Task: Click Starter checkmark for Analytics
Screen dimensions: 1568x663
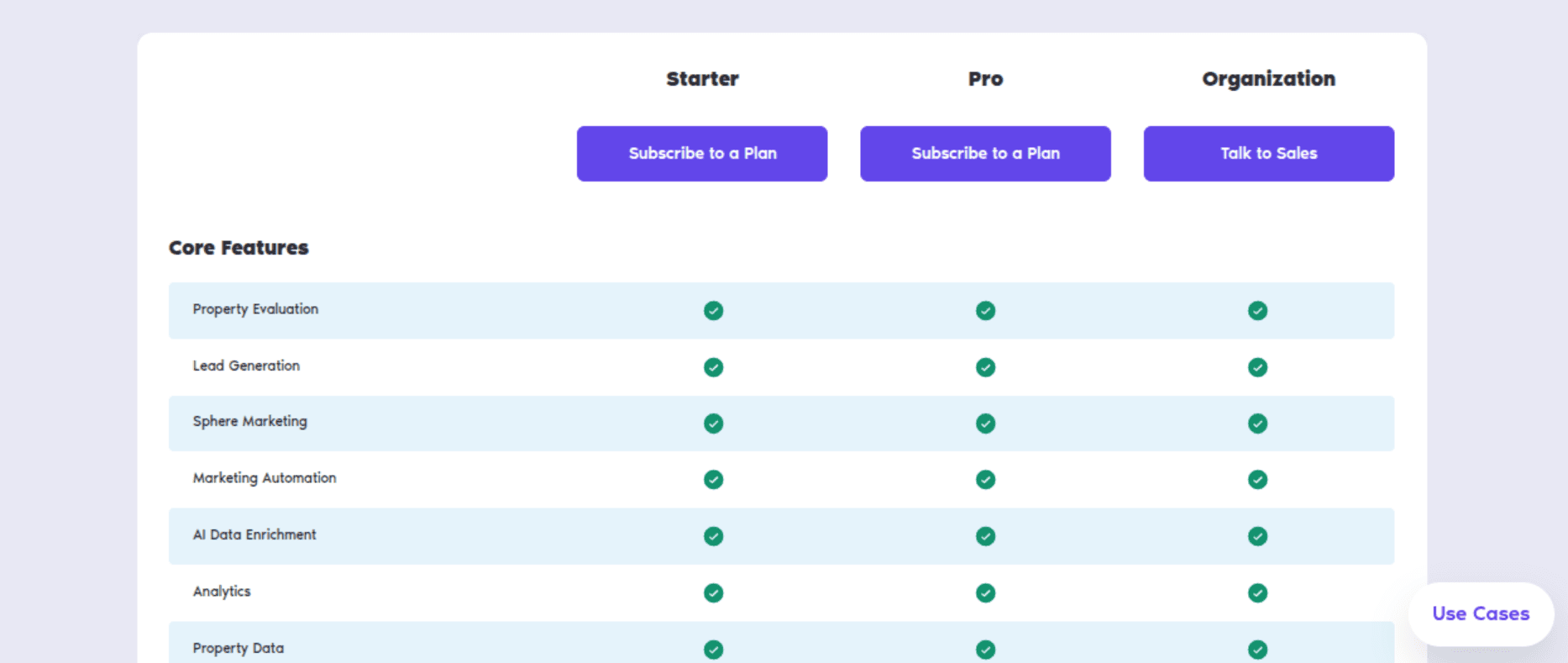Action: [x=713, y=593]
